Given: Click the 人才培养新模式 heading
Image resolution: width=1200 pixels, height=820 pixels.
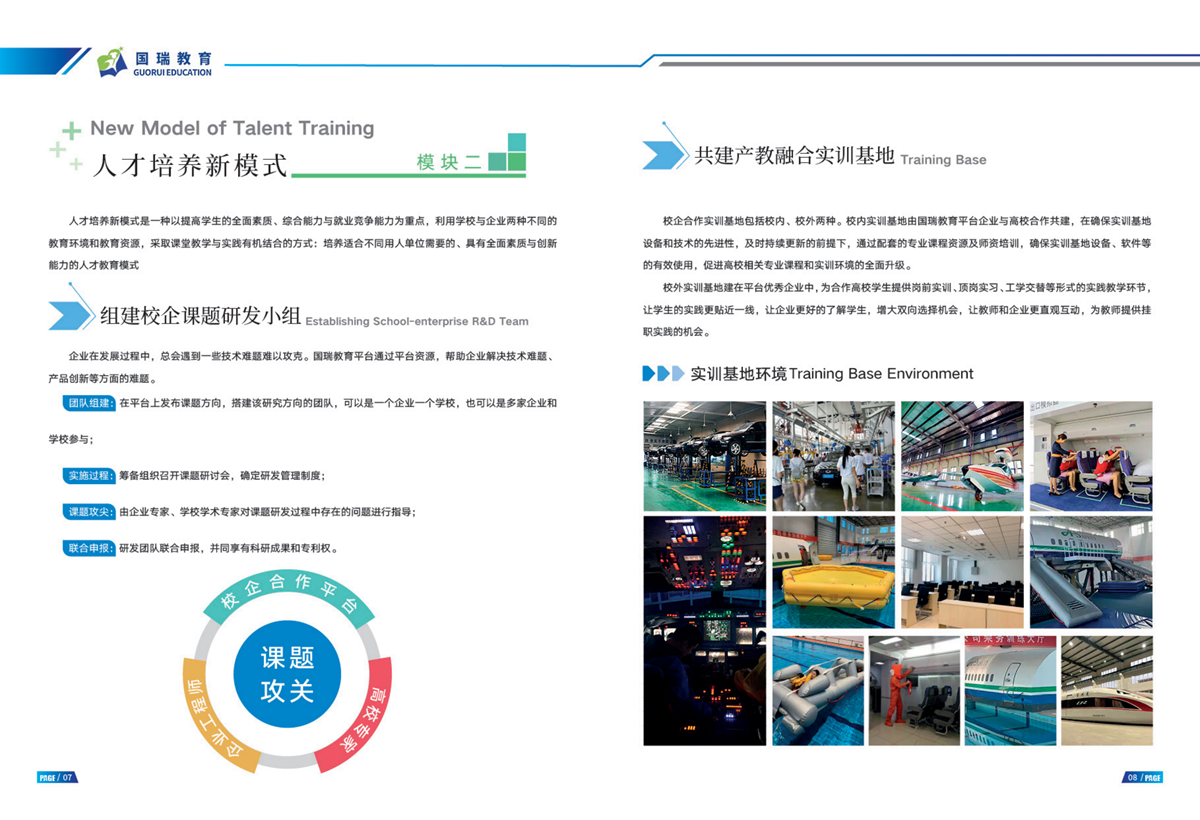Looking at the screenshot, I should 189,165.
